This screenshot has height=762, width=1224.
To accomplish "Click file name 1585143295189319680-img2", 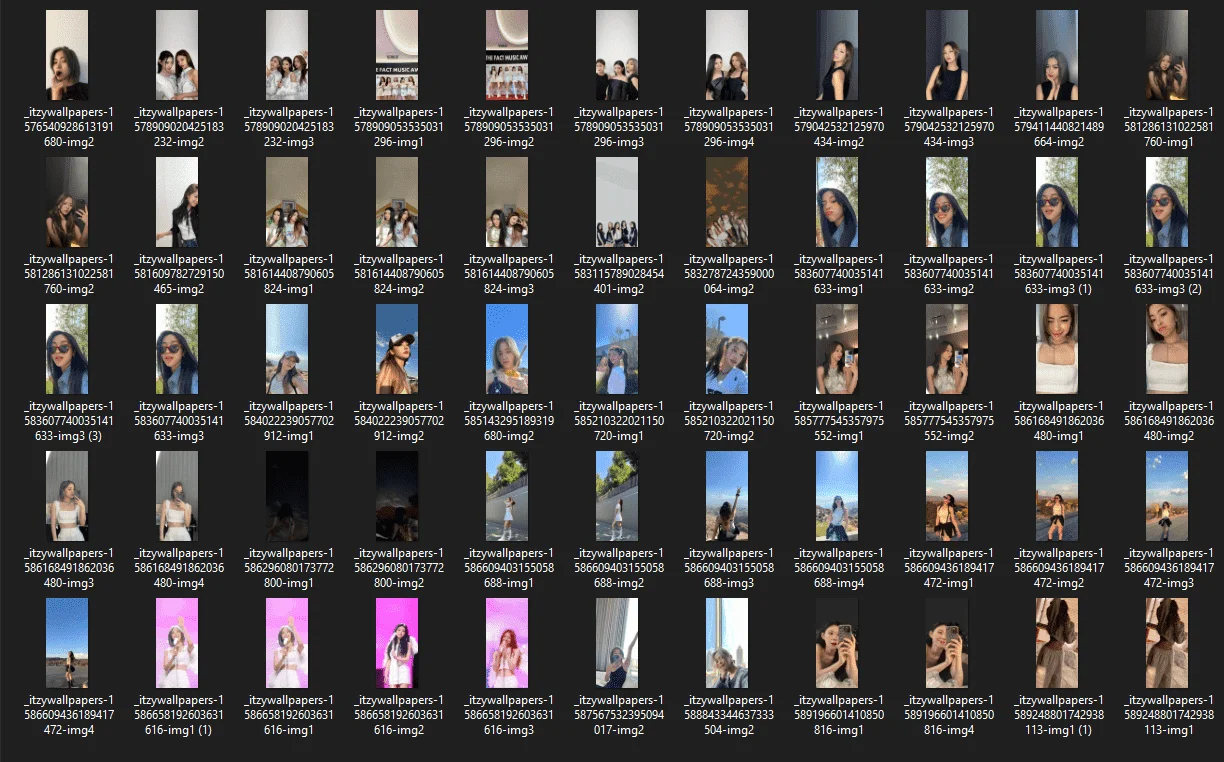I will point(507,422).
